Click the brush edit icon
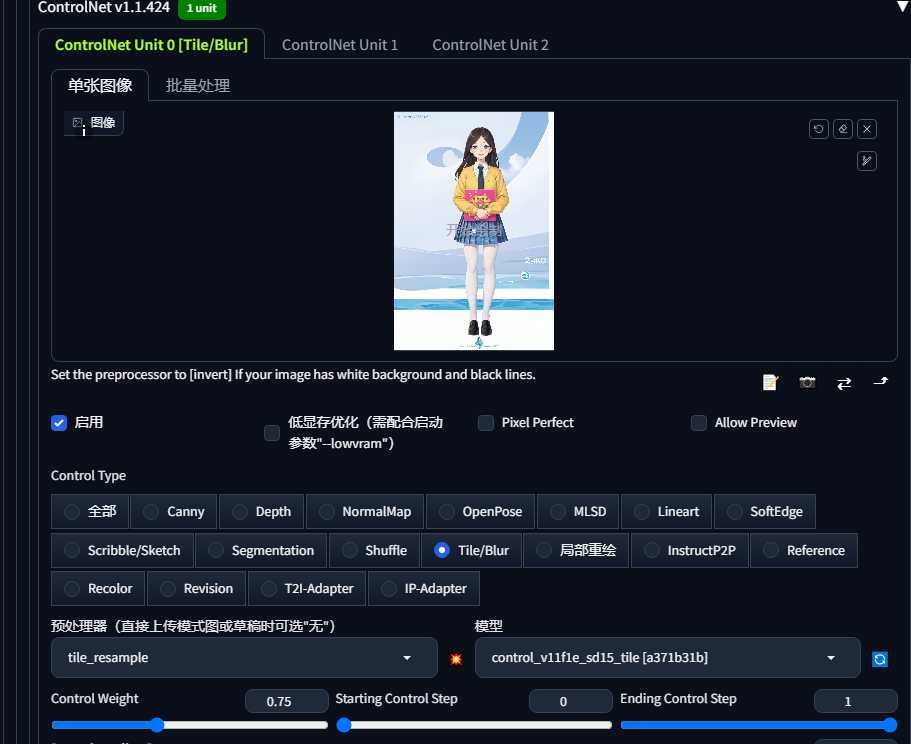911x744 pixels. (x=867, y=161)
